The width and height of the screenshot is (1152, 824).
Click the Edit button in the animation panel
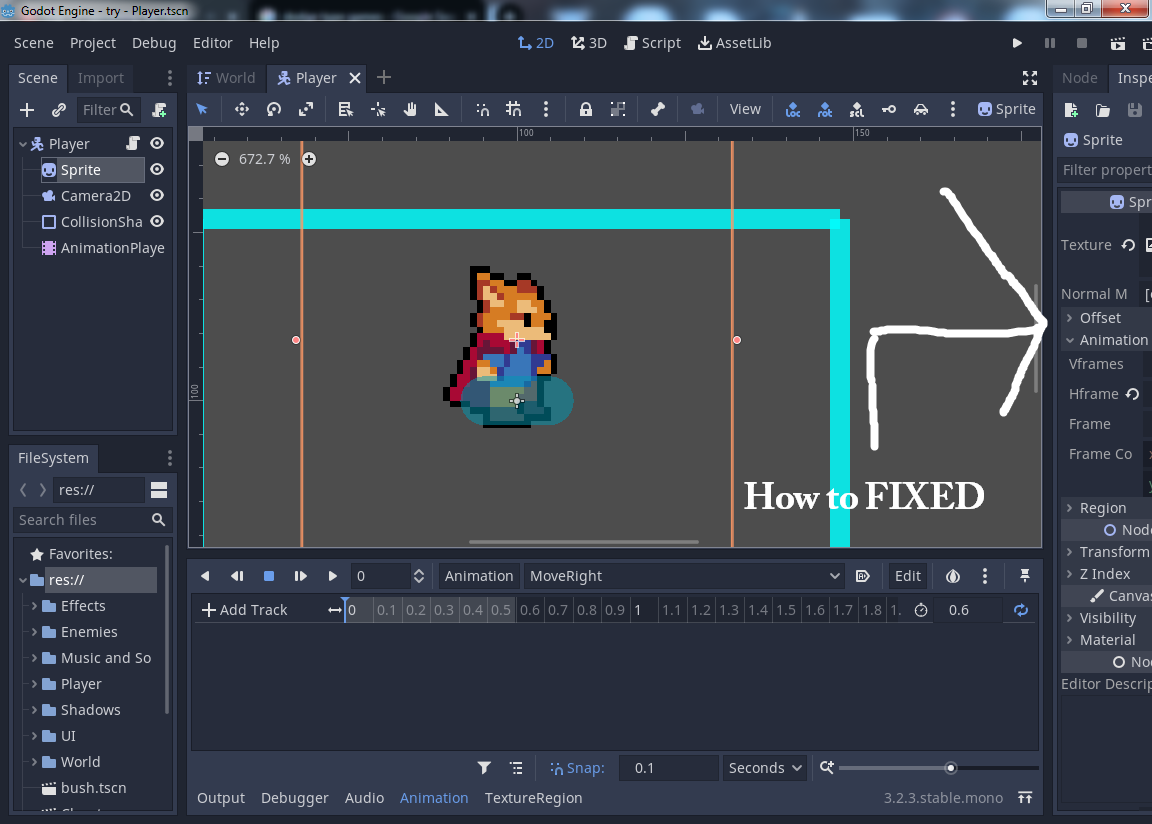[907, 576]
